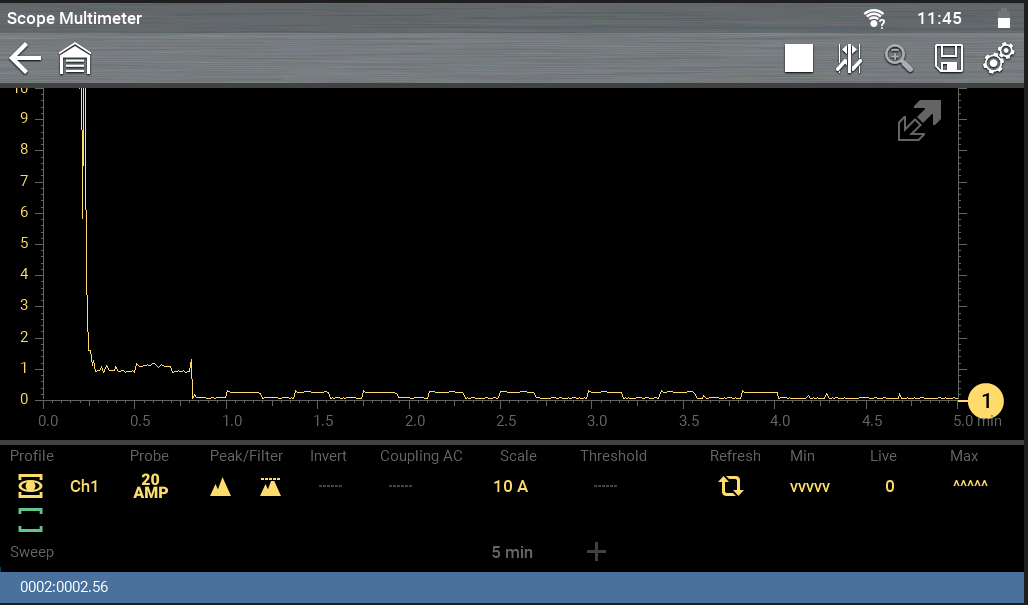Image resolution: width=1028 pixels, height=605 pixels.
Task: Open the settings gears icon
Action: click(997, 59)
